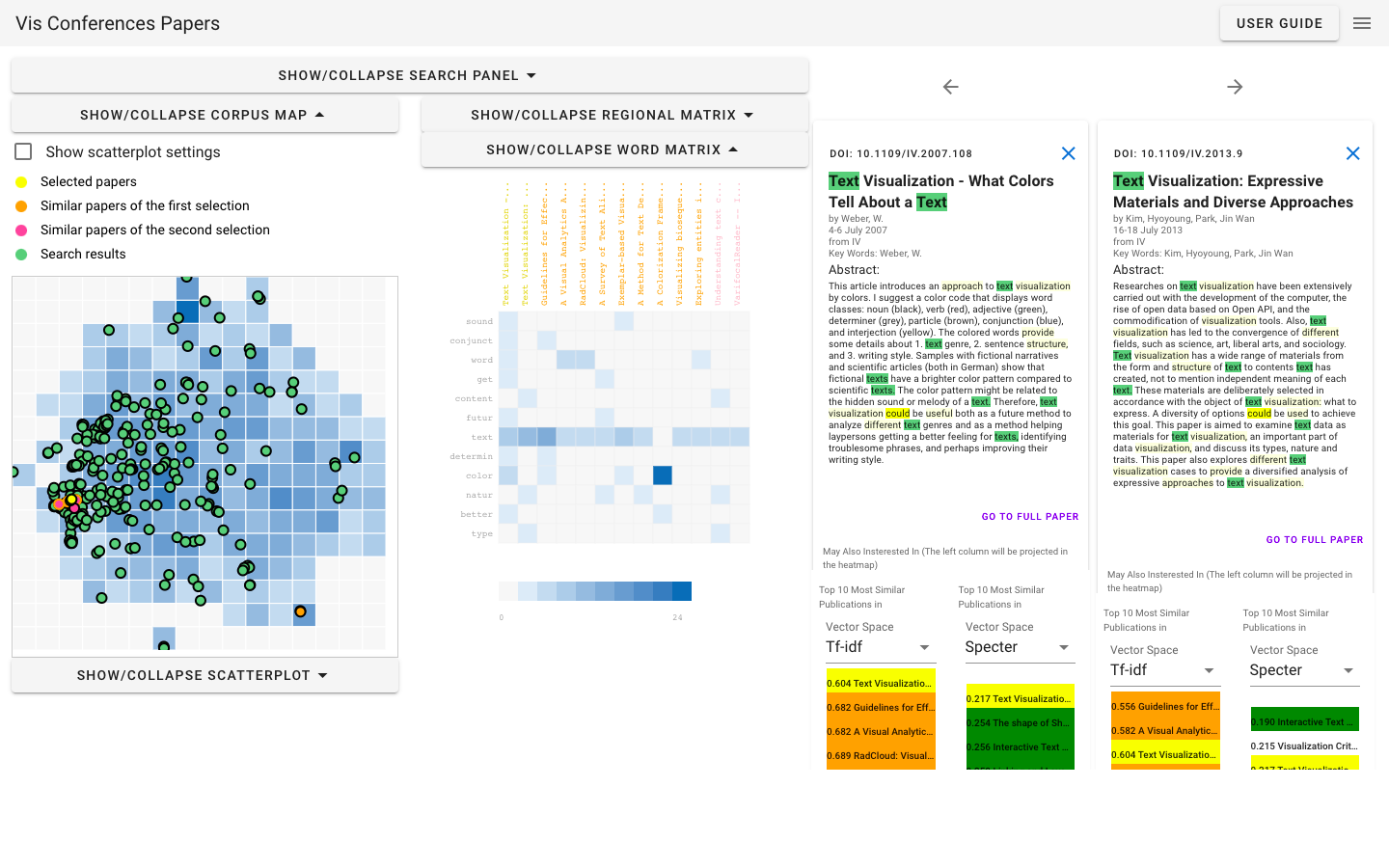Screen dimensions: 1389x868
Task: Click 'RadCloud: Visualizin...' column header
Action: pyautogui.click(x=584, y=242)
